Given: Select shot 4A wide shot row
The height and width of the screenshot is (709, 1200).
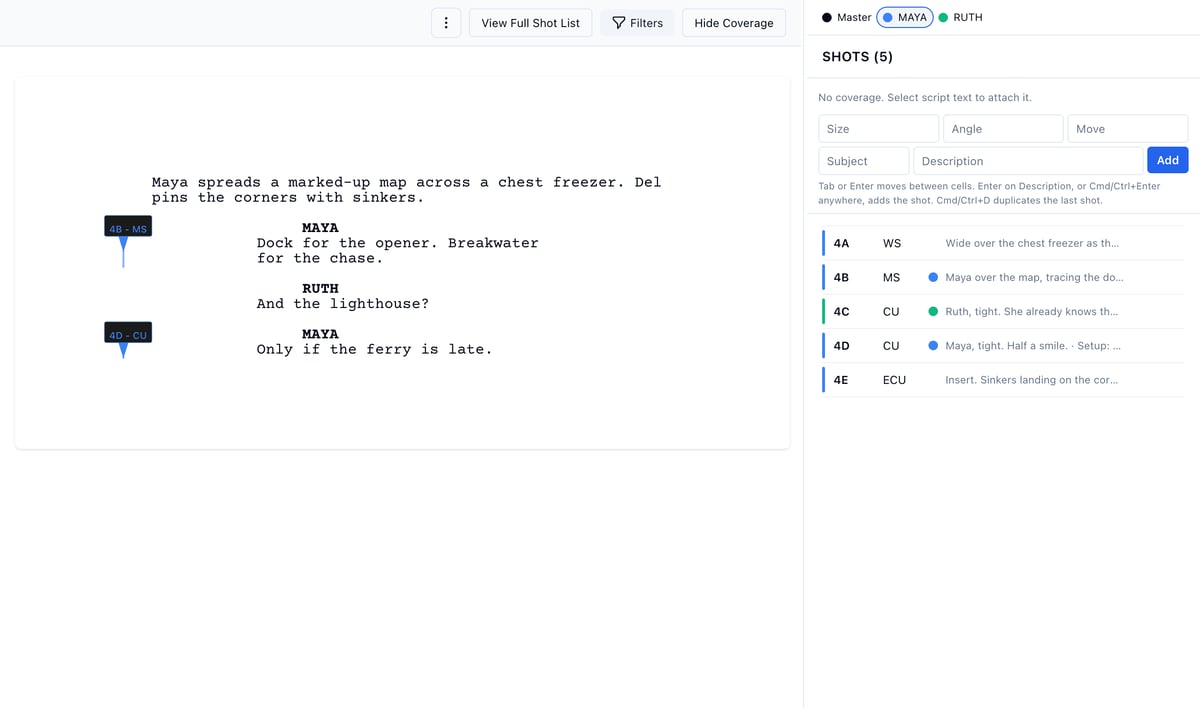Looking at the screenshot, I should pyautogui.click(x=1003, y=243).
